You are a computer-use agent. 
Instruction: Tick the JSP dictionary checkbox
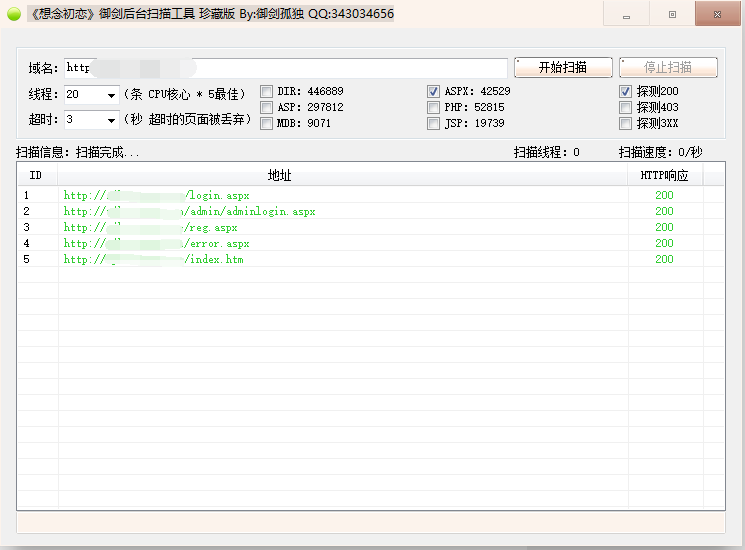434,124
